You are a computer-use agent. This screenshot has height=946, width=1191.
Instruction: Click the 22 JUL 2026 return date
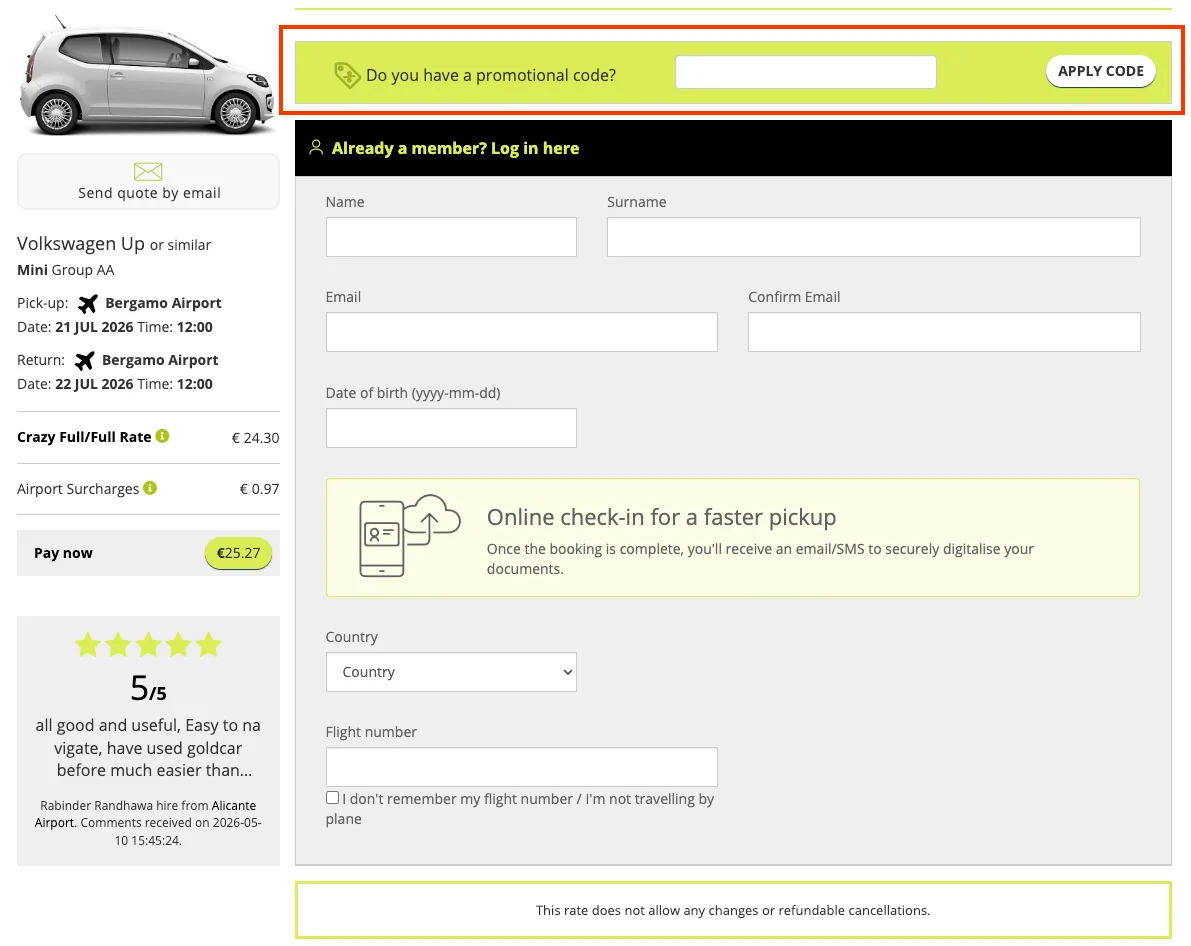tap(94, 384)
